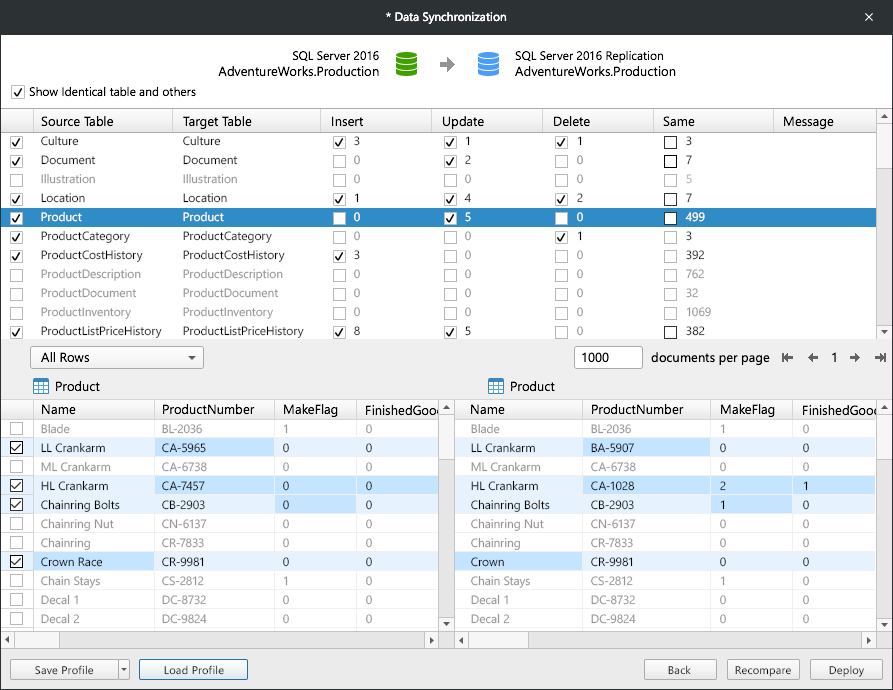Click the ProductDescription target table cell
The image size is (893, 690).
tap(232, 274)
